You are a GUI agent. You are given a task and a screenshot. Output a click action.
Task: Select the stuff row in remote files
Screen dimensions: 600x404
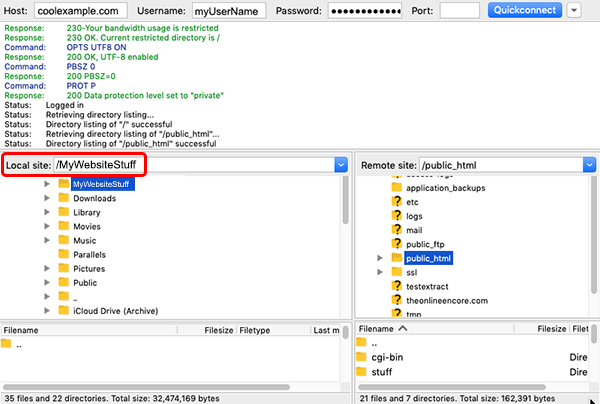point(473,371)
